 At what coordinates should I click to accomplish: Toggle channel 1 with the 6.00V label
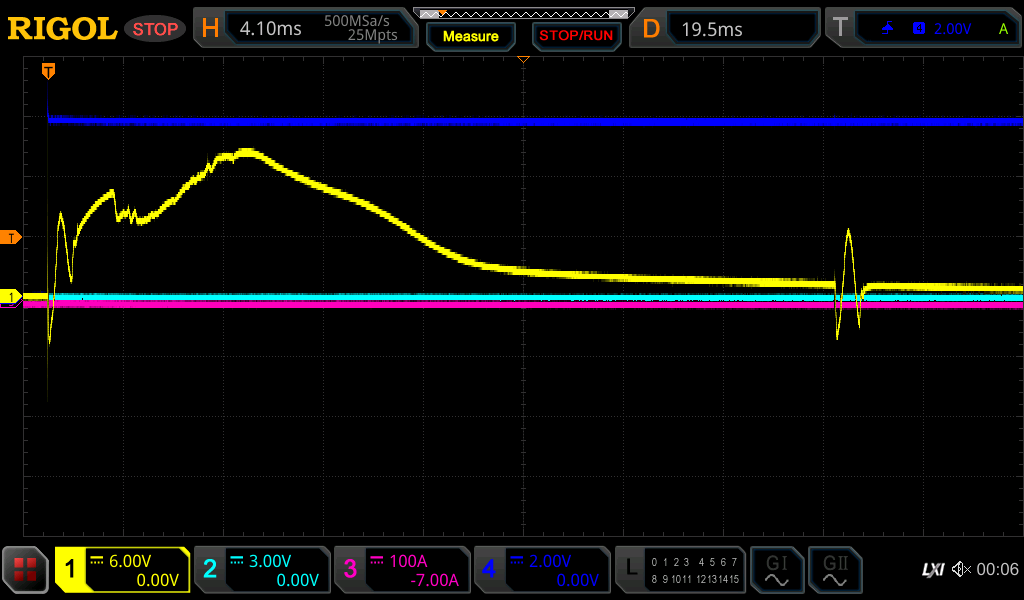[122, 570]
